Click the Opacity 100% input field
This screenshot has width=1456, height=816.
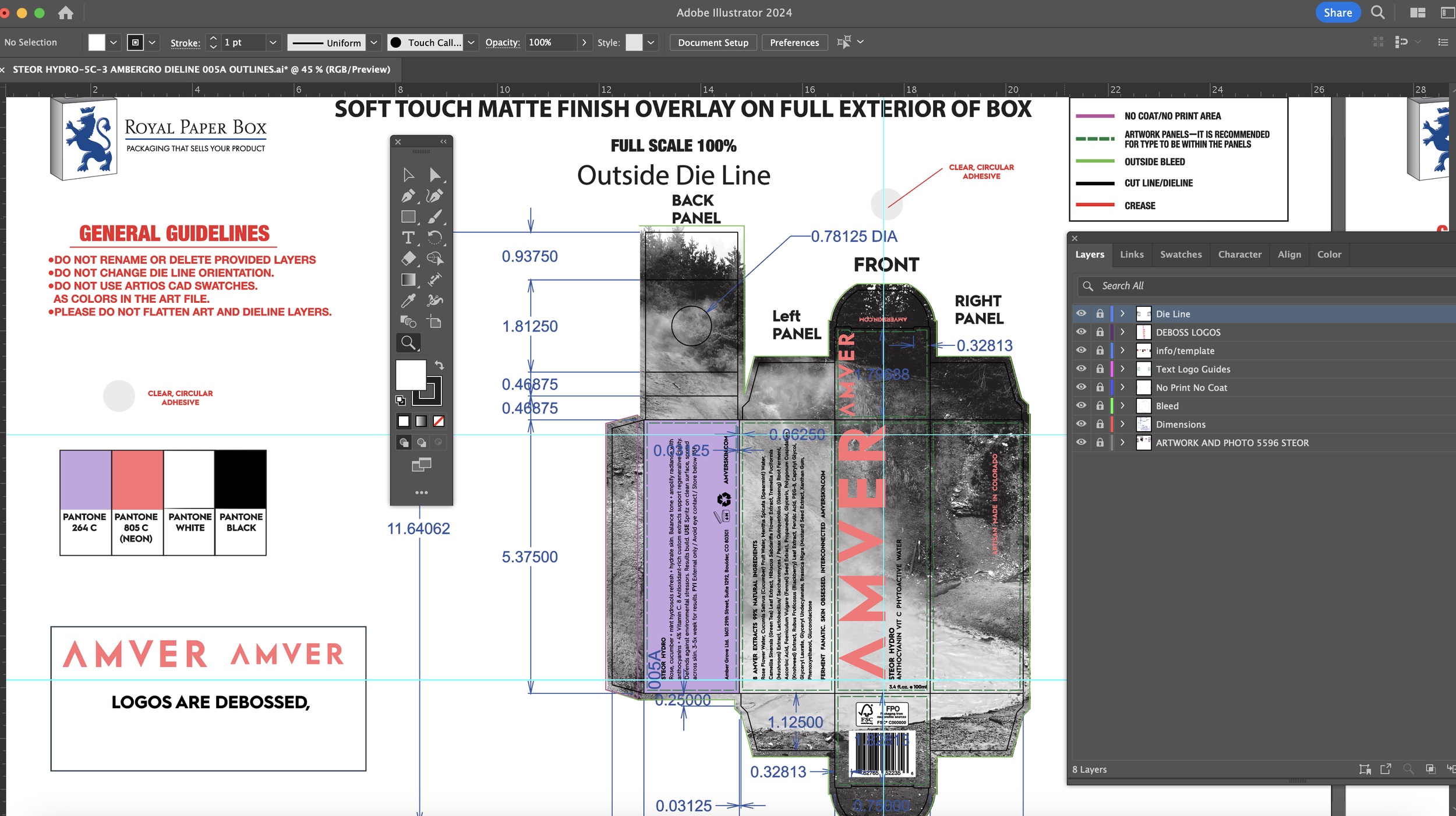click(x=551, y=43)
